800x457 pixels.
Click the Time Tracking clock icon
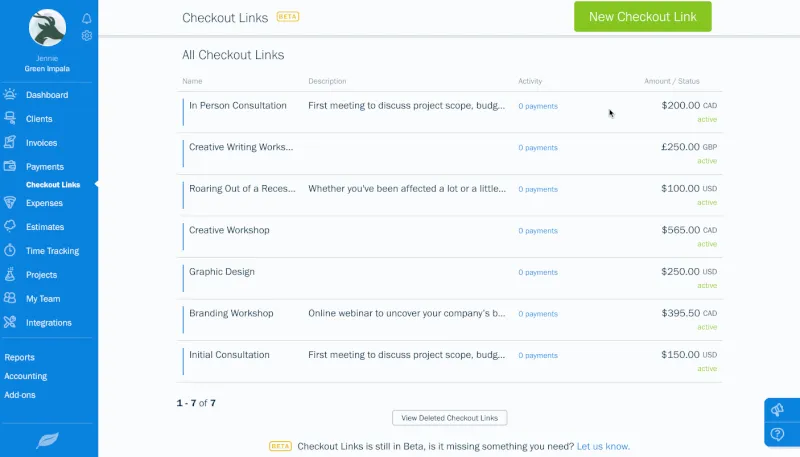10,251
